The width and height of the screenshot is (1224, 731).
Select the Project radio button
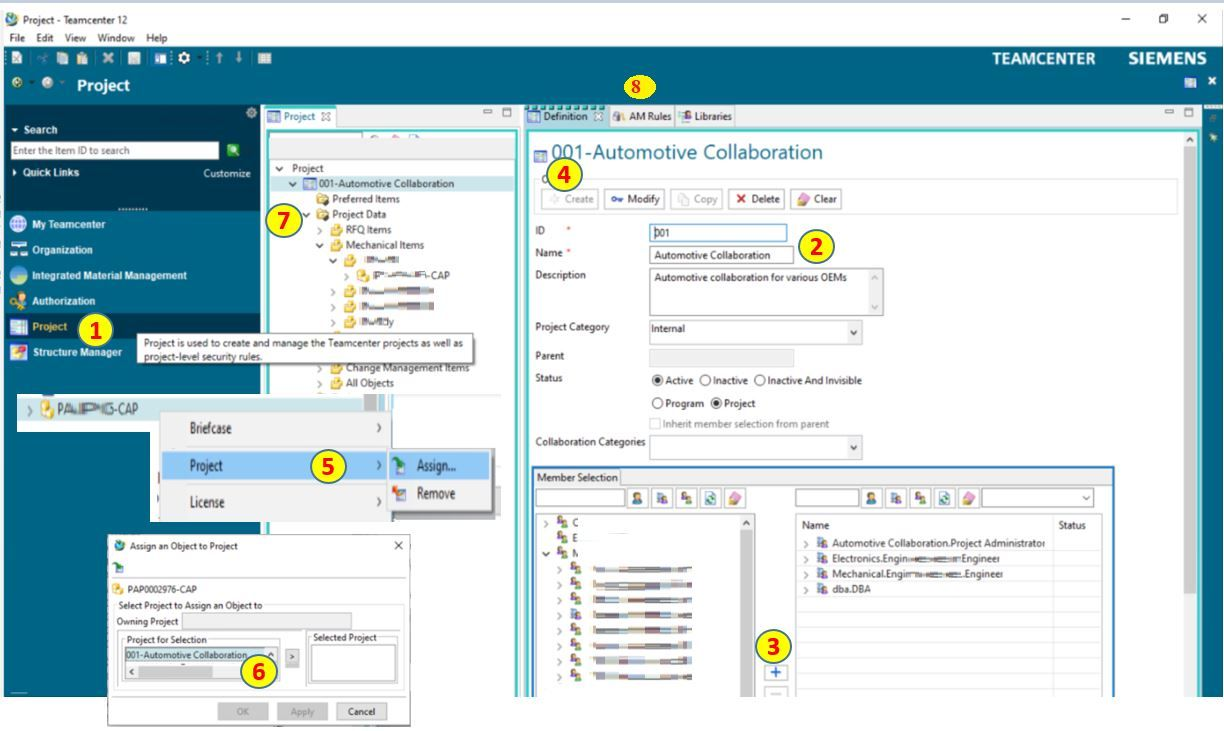coord(716,403)
